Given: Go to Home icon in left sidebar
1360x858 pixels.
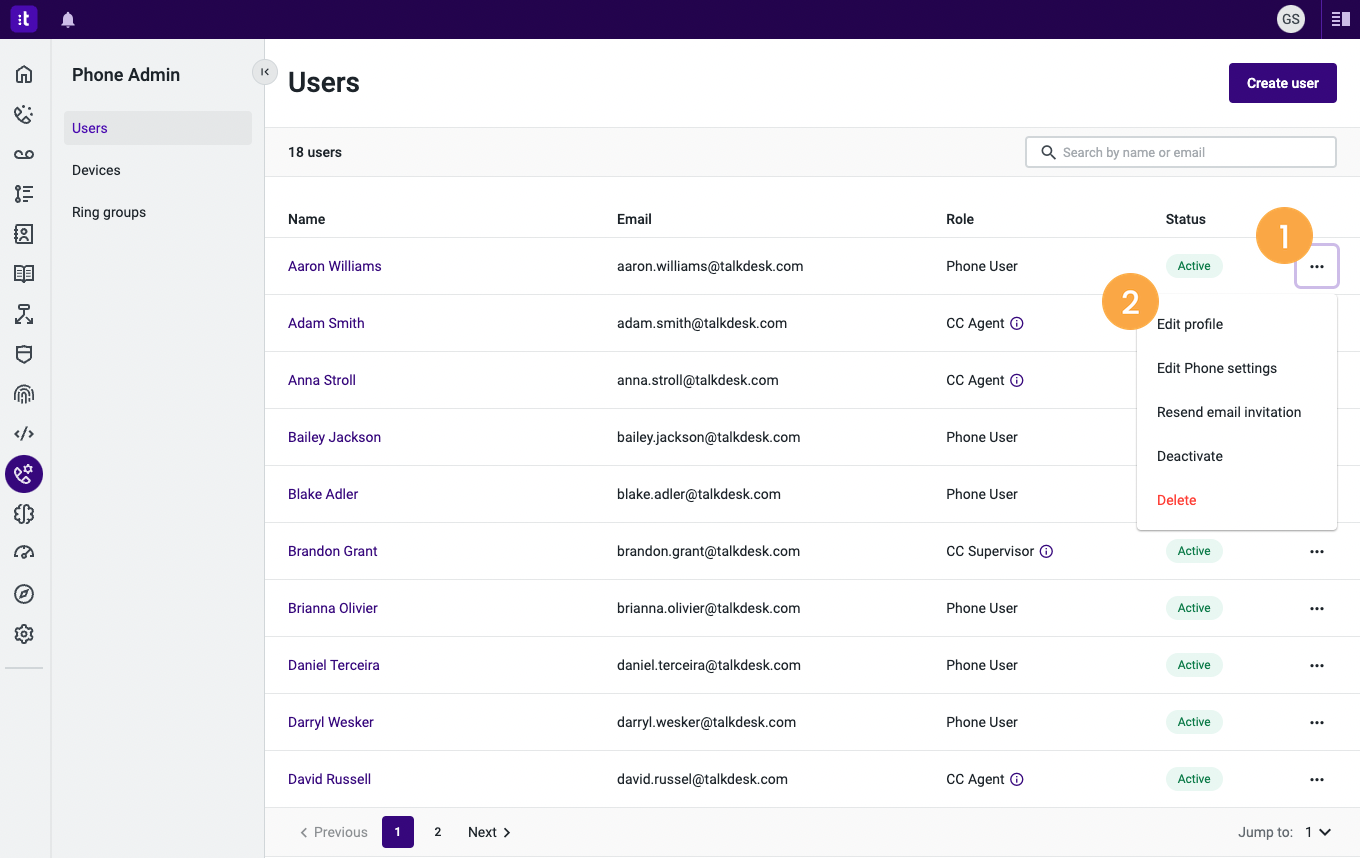Looking at the screenshot, I should pos(24,74).
